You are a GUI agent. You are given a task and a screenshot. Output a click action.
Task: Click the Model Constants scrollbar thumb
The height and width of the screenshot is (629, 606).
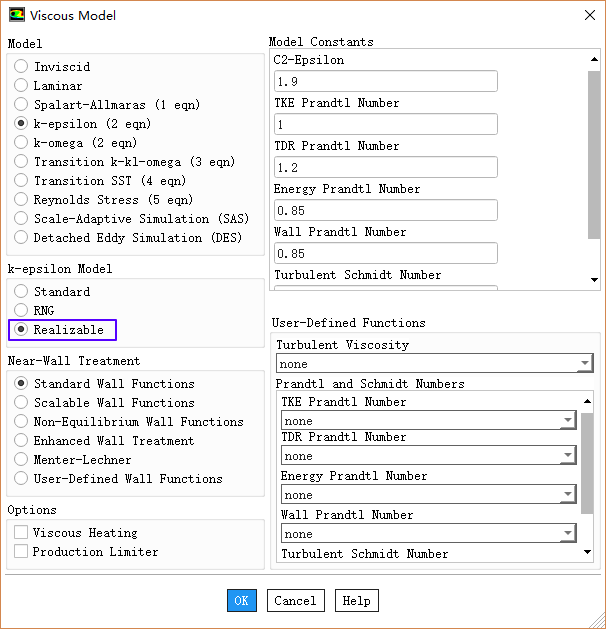click(594, 155)
